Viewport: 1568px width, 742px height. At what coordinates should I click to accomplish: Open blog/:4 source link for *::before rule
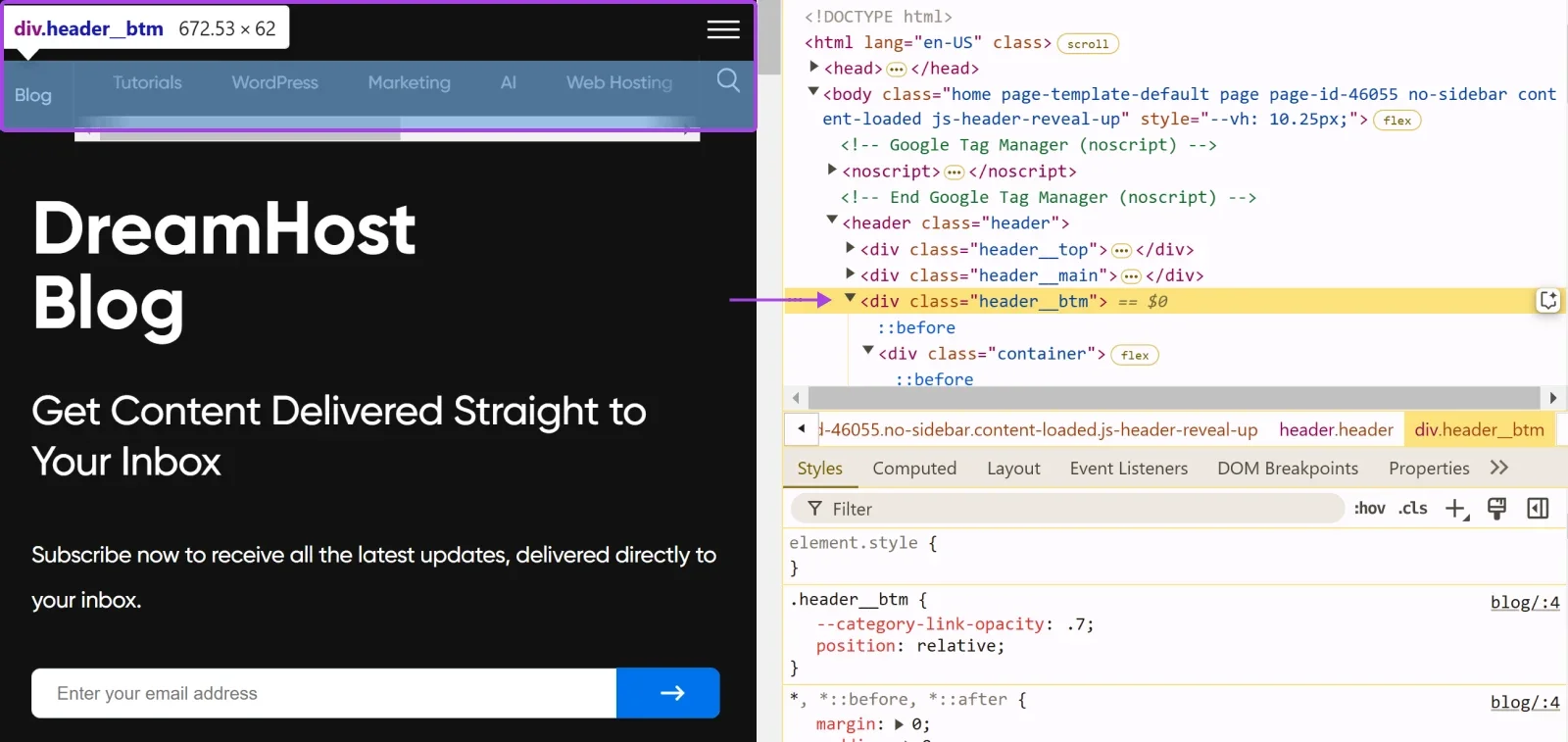click(x=1525, y=702)
